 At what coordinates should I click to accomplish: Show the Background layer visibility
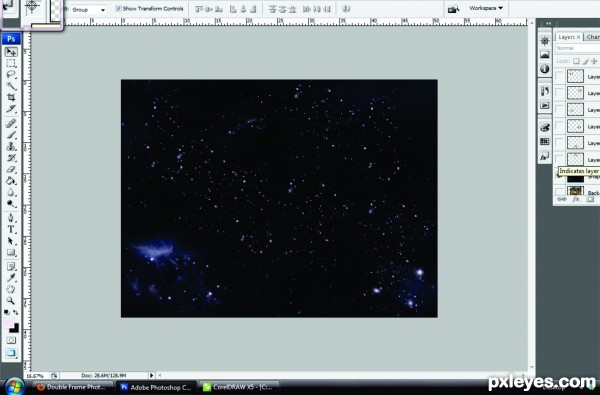(x=559, y=191)
